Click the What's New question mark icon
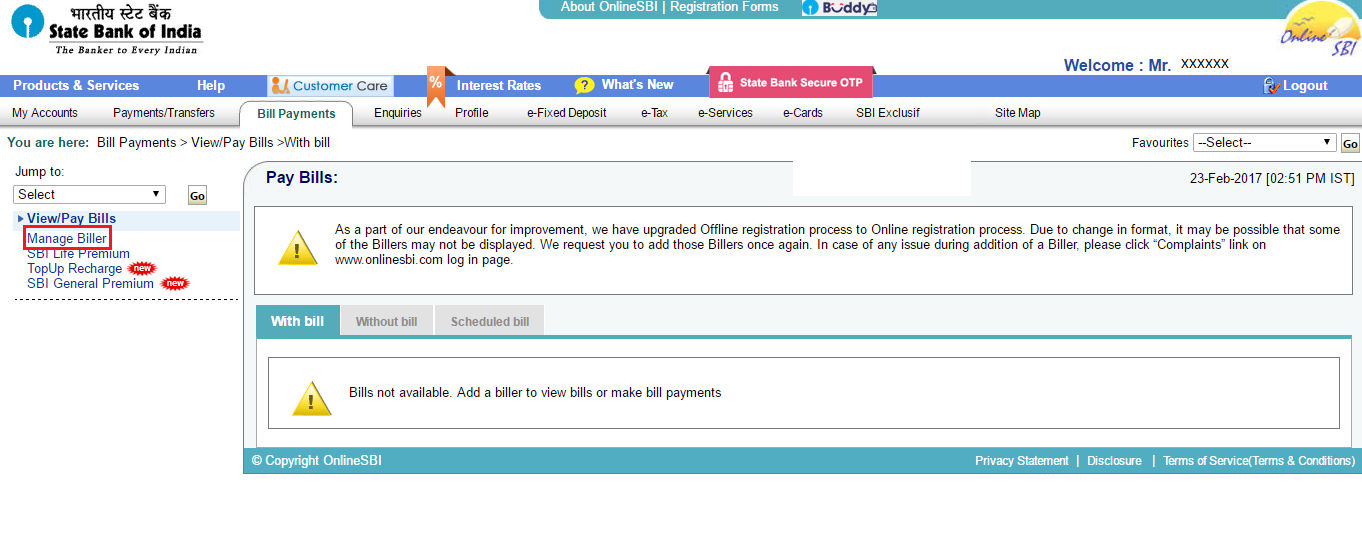The image size is (1362, 552). pos(584,86)
